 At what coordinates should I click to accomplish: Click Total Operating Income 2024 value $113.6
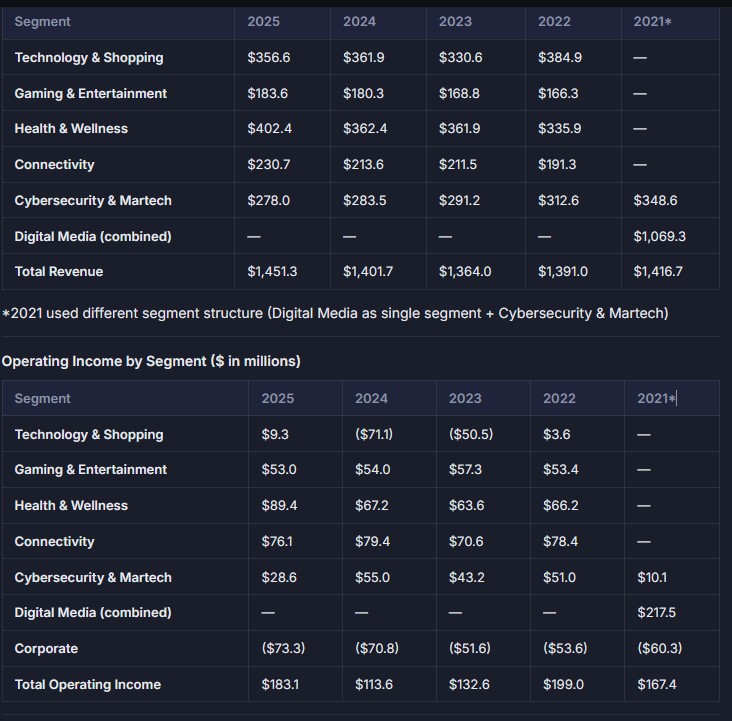coord(374,684)
